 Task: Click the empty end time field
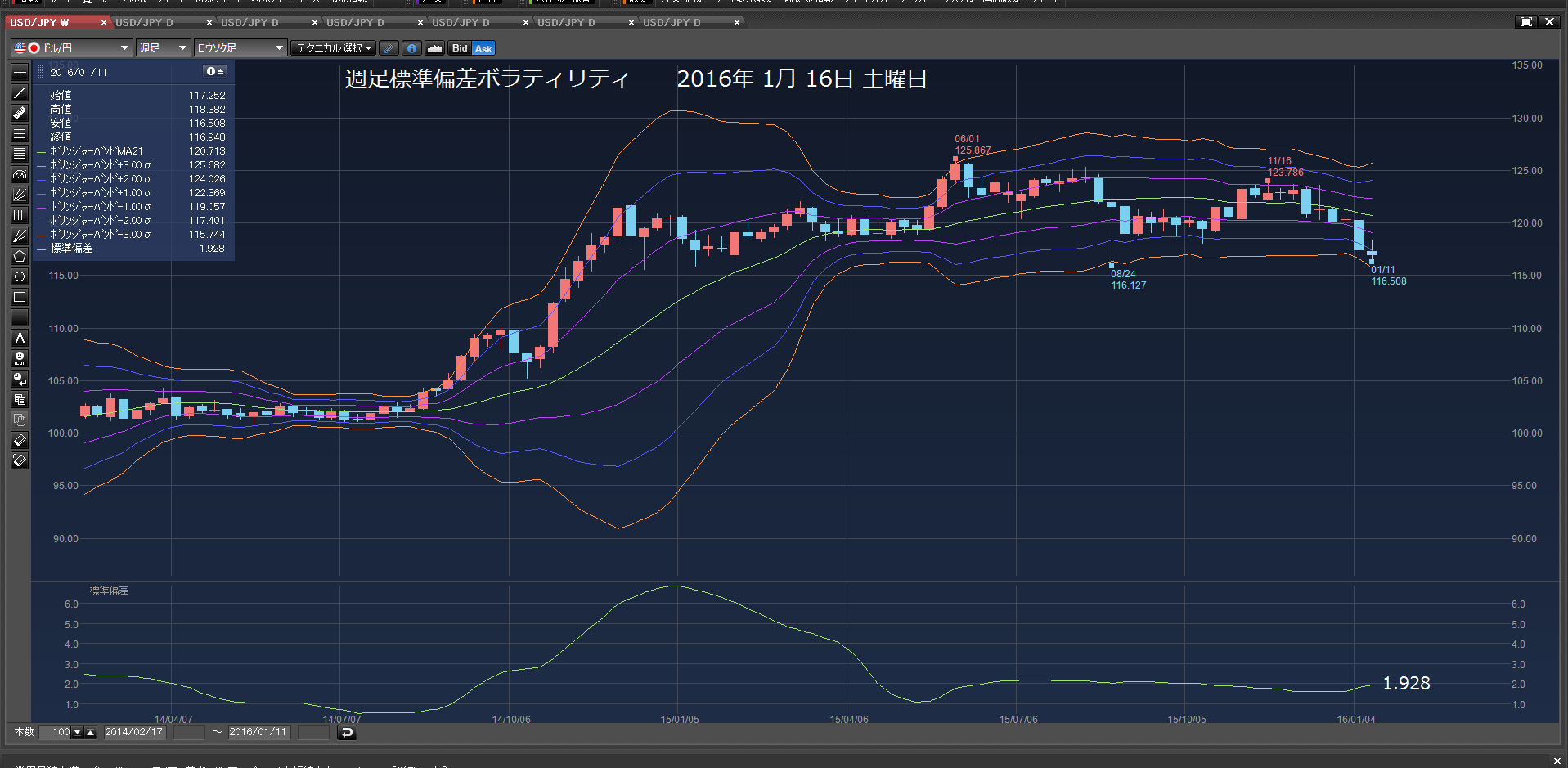[x=313, y=732]
